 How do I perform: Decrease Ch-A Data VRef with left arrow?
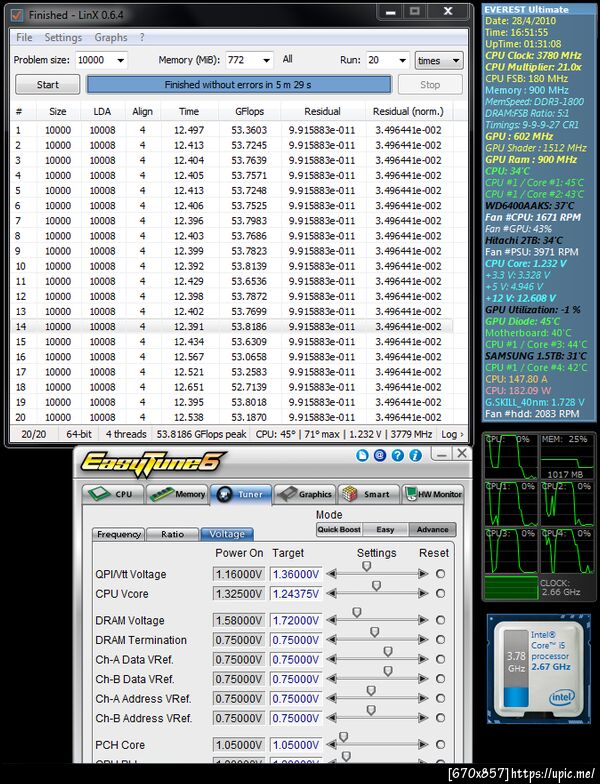[332, 659]
